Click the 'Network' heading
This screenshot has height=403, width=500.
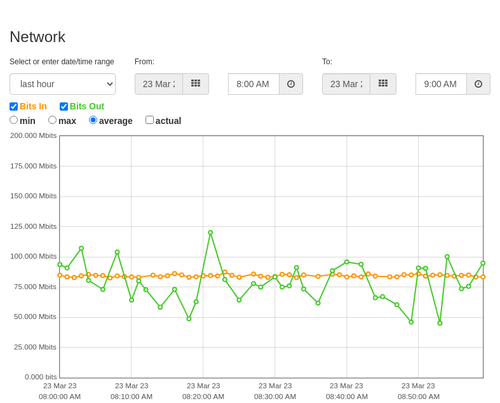37,37
